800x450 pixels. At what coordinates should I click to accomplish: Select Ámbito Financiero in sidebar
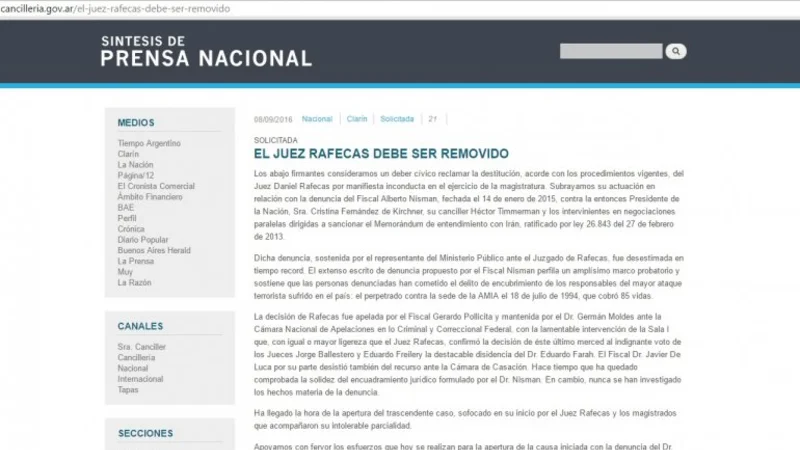(150, 197)
